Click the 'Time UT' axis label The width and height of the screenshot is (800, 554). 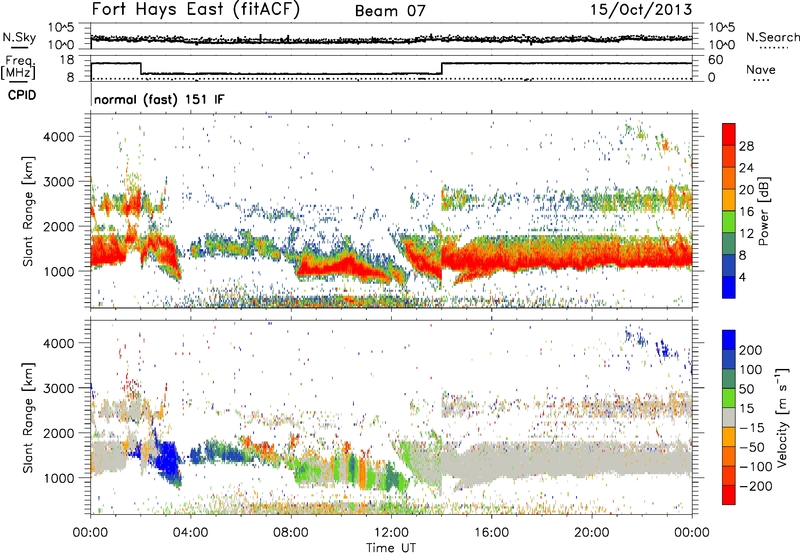point(391,548)
